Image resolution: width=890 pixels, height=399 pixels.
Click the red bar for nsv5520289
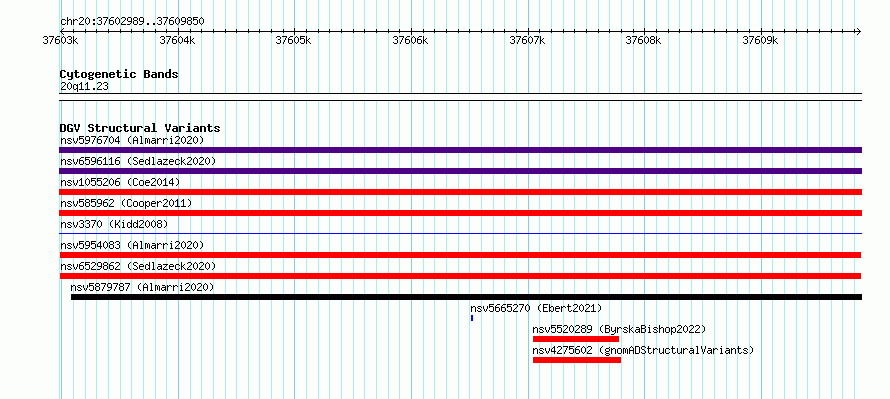[x=576, y=339]
